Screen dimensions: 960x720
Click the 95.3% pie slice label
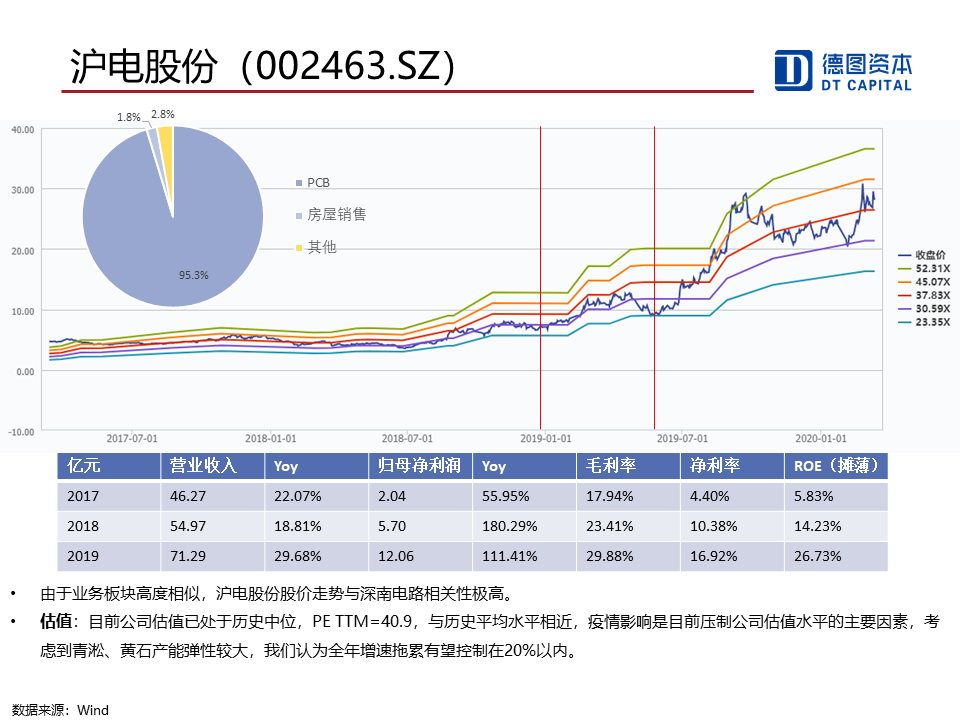tap(193, 276)
